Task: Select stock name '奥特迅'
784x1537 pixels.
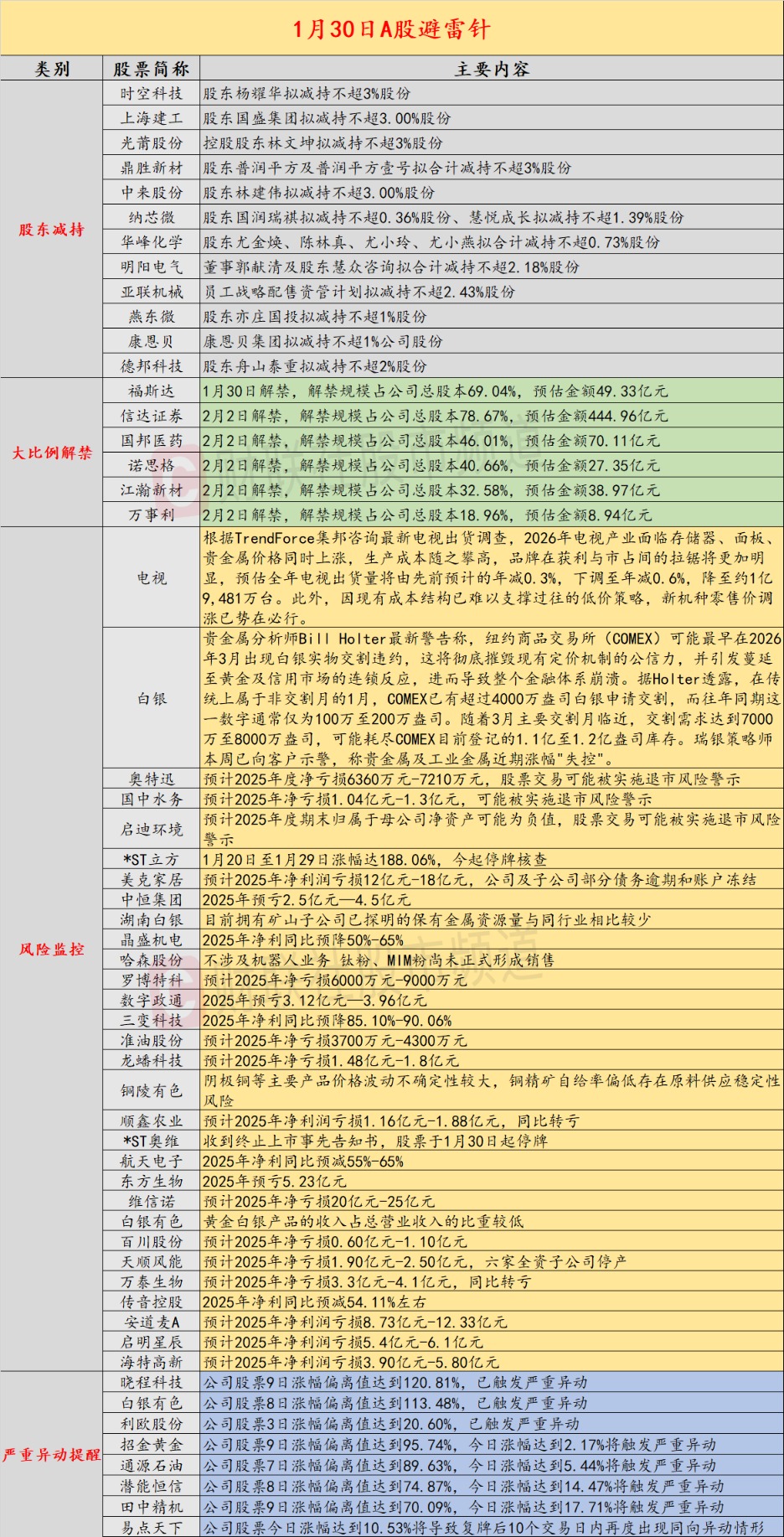Action: coord(152,779)
